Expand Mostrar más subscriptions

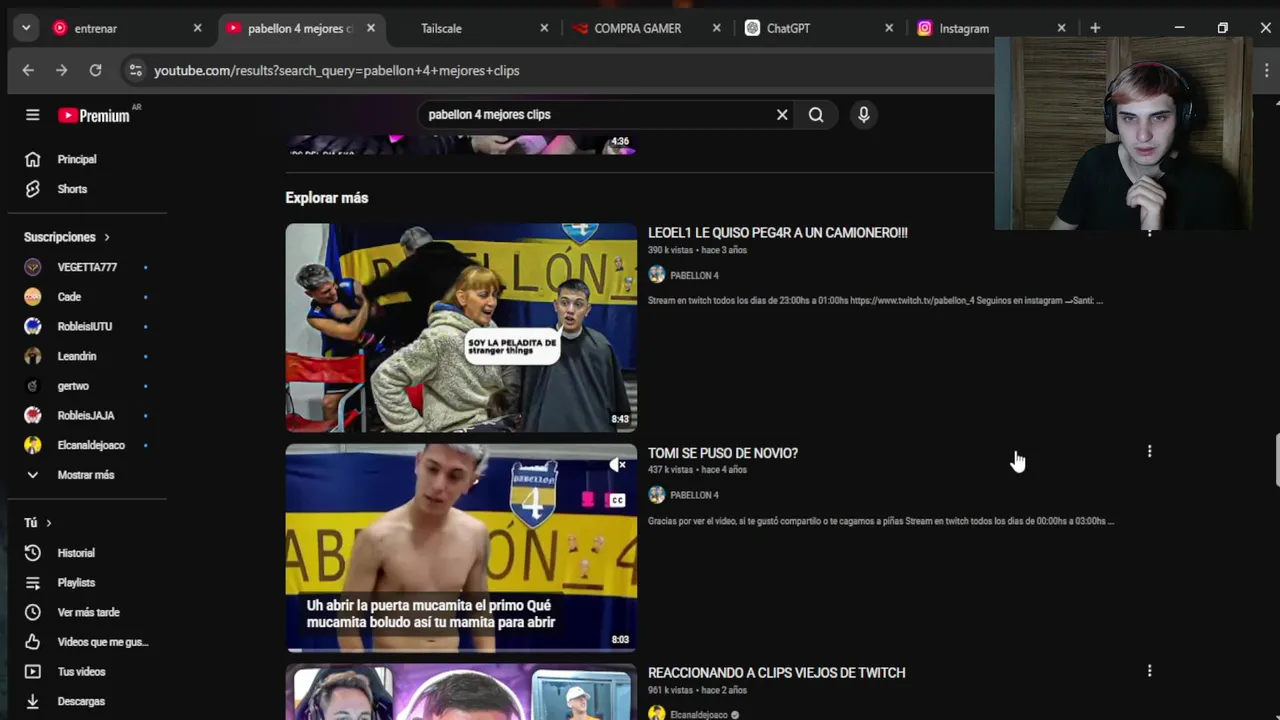87,475
